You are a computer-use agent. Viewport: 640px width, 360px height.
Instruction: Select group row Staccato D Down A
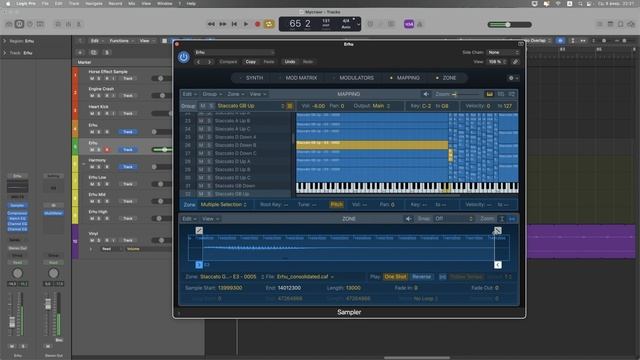point(236,137)
